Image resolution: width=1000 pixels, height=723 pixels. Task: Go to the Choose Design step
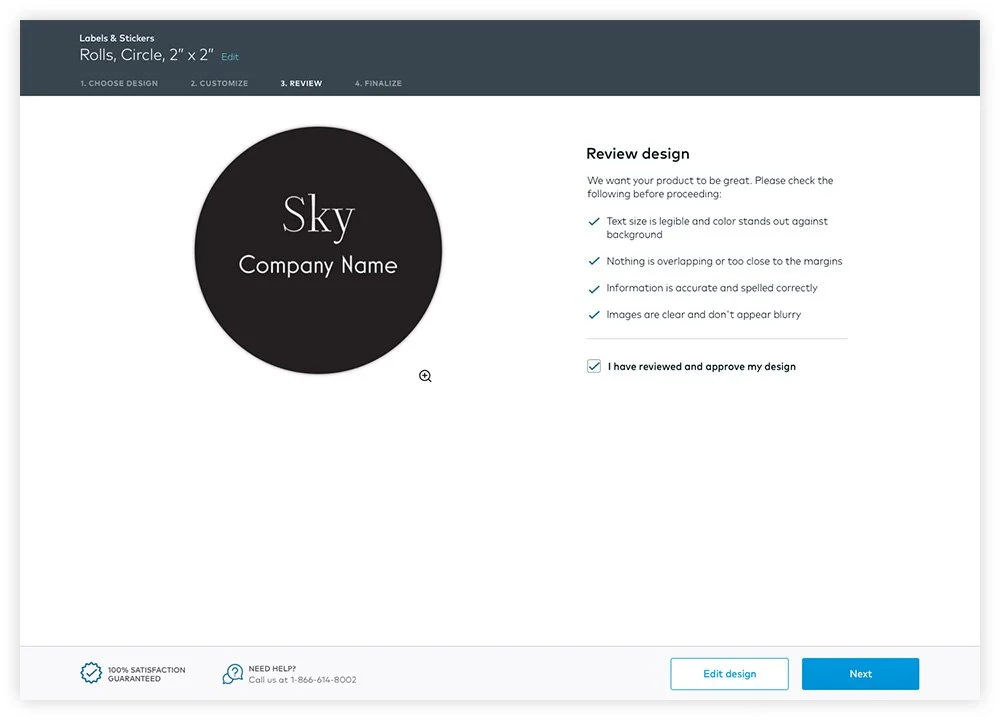pyautogui.click(x=119, y=84)
